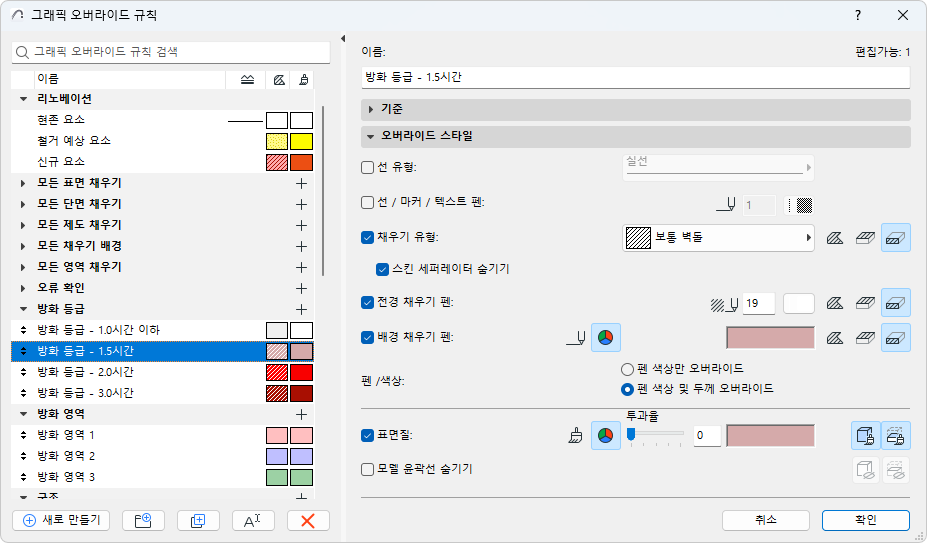Click the duplicate rule icon button

pos(198,521)
